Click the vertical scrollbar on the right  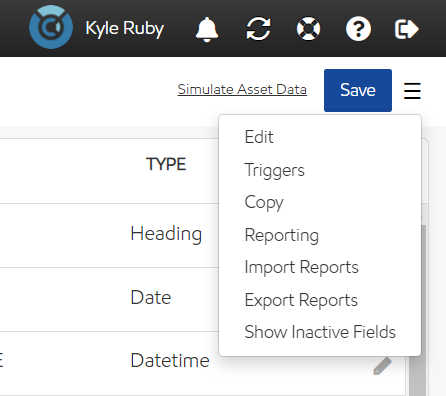418,309
